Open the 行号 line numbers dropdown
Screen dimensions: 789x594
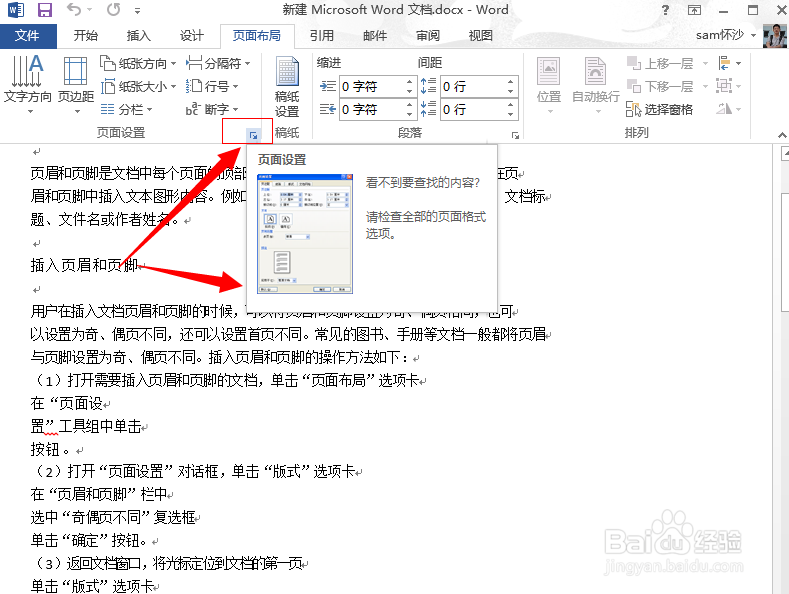(212, 87)
